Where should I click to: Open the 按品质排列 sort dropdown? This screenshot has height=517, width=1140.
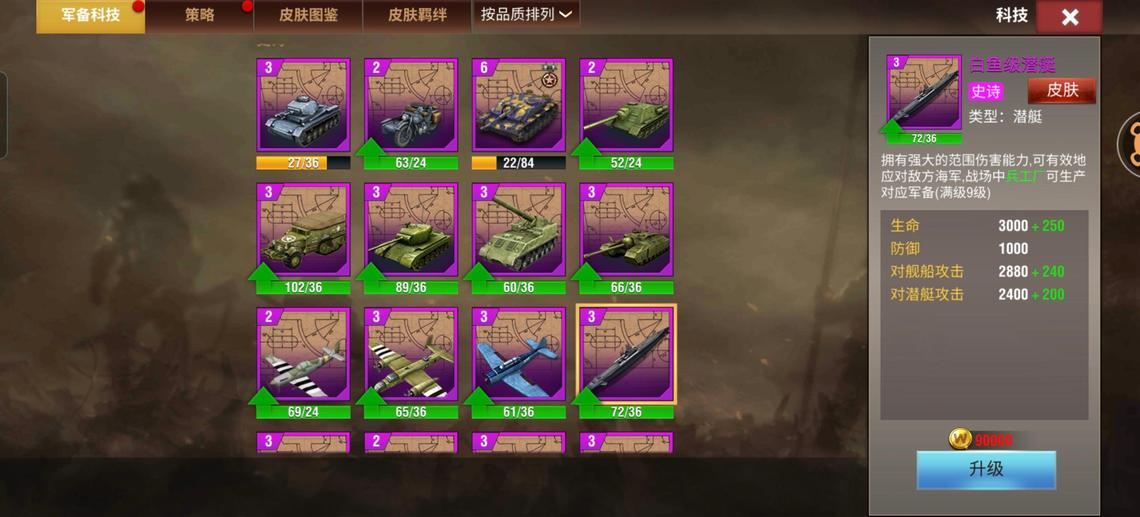(x=526, y=15)
